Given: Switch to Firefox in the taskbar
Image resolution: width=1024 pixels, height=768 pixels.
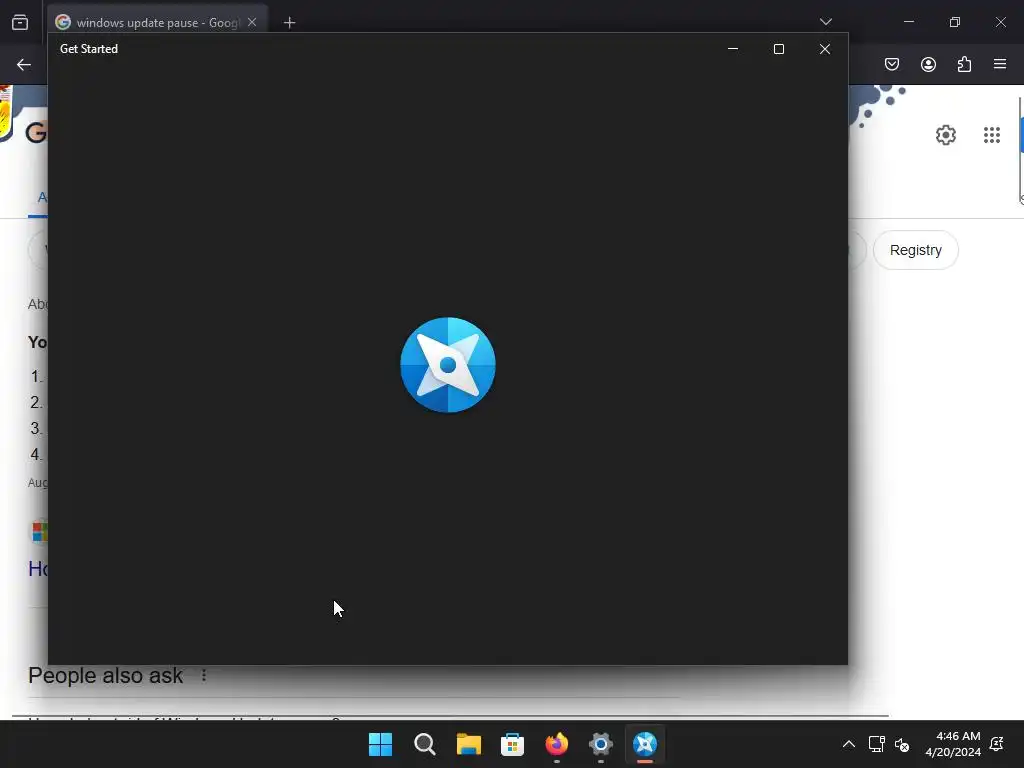Looking at the screenshot, I should [x=556, y=744].
